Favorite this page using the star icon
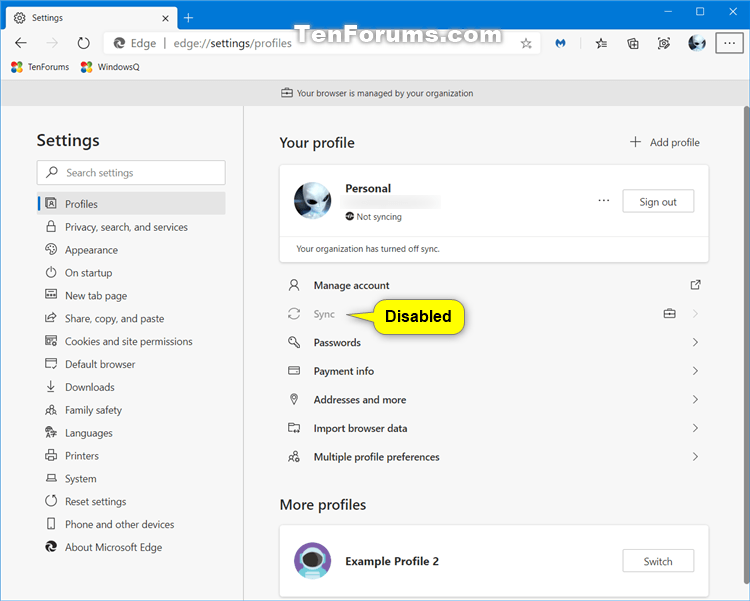Screen dimensions: 750x601 tap(526, 44)
